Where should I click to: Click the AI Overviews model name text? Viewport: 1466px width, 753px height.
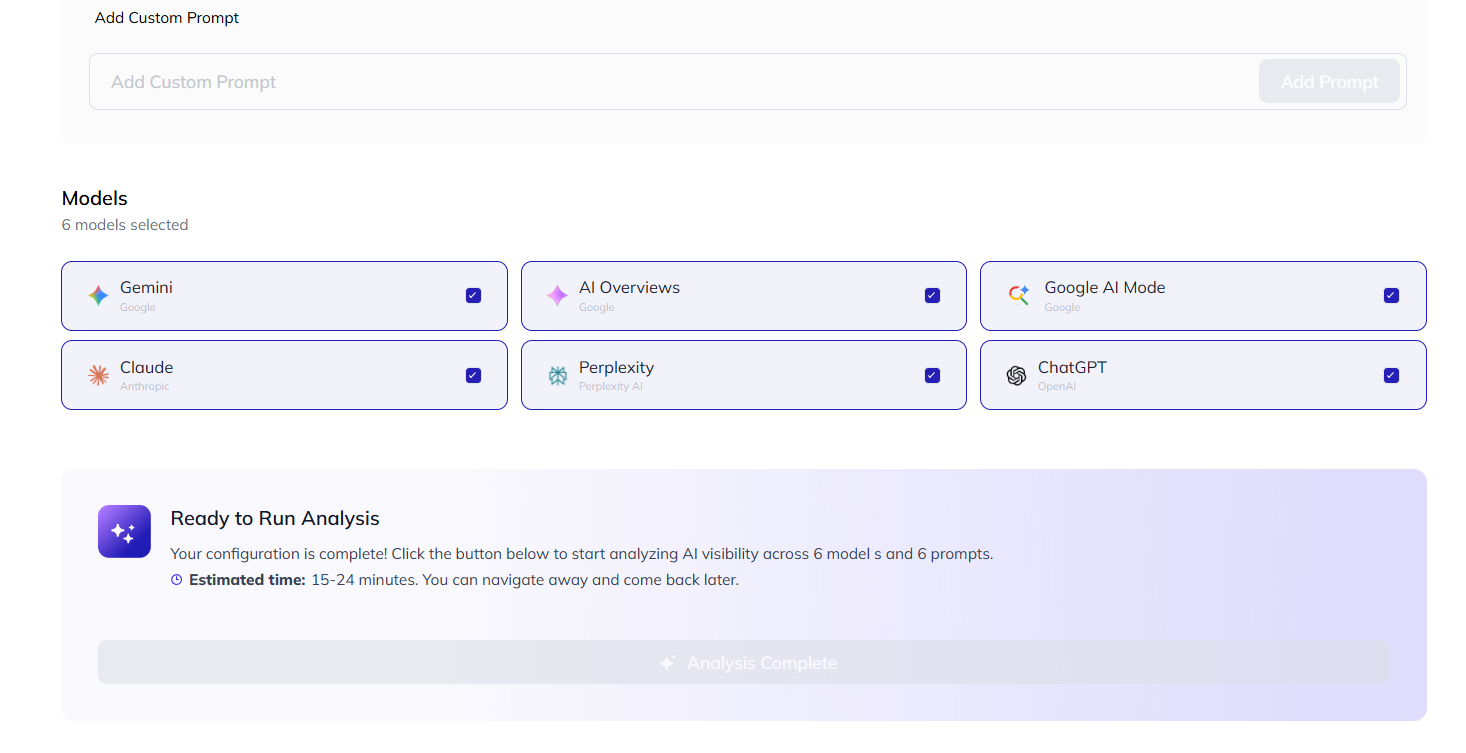pos(629,287)
